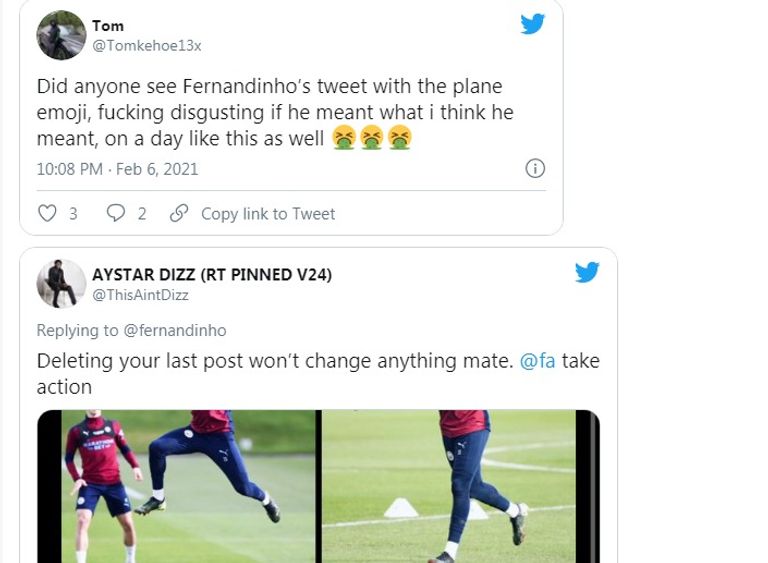Click the chain link icon on Tom's tweet
Image resolution: width=768 pixels, height=563 pixels.
point(179,213)
